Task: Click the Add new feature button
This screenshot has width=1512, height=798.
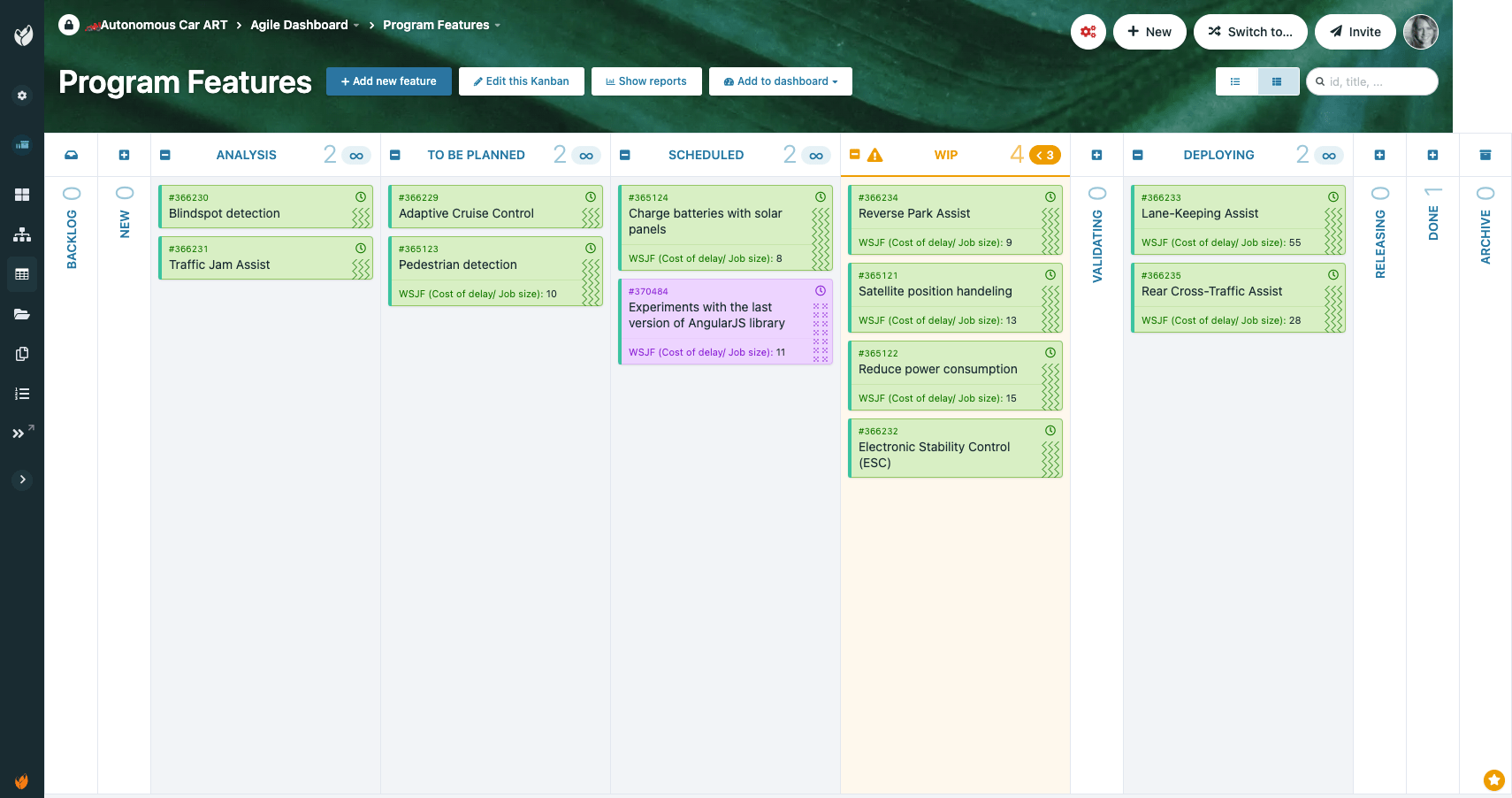Action: click(388, 81)
